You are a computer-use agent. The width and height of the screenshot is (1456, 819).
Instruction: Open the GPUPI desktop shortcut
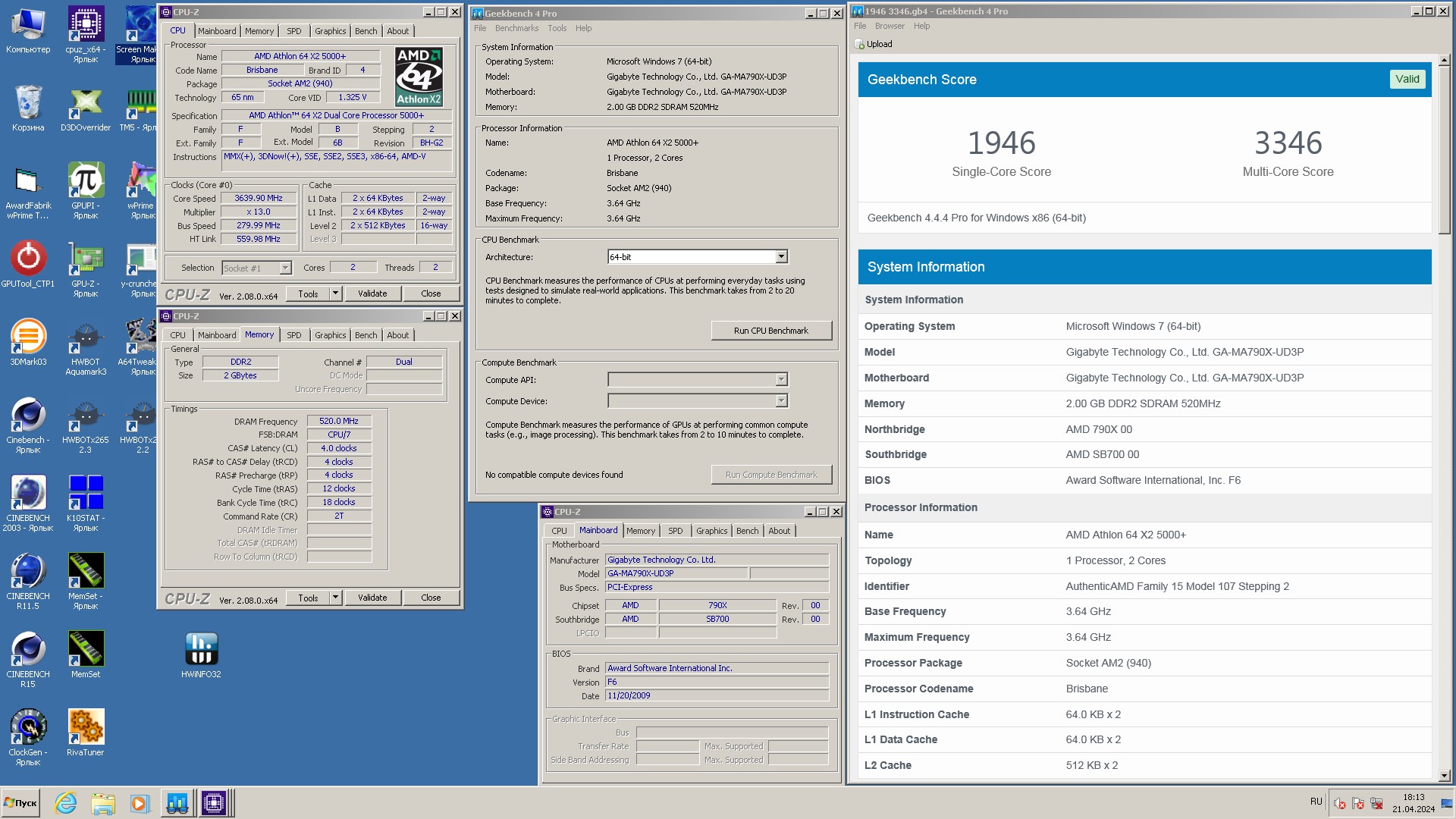tap(86, 191)
